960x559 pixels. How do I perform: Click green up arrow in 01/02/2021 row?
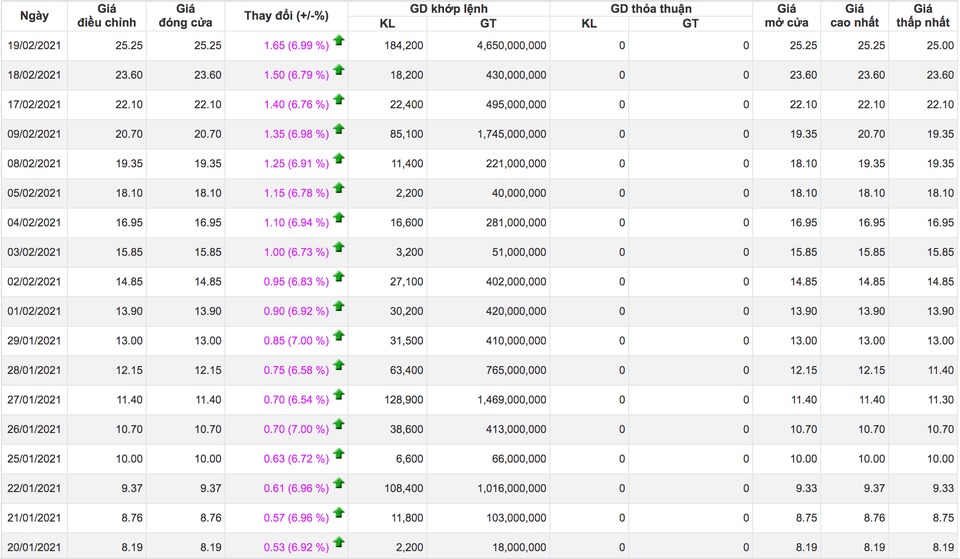[339, 306]
